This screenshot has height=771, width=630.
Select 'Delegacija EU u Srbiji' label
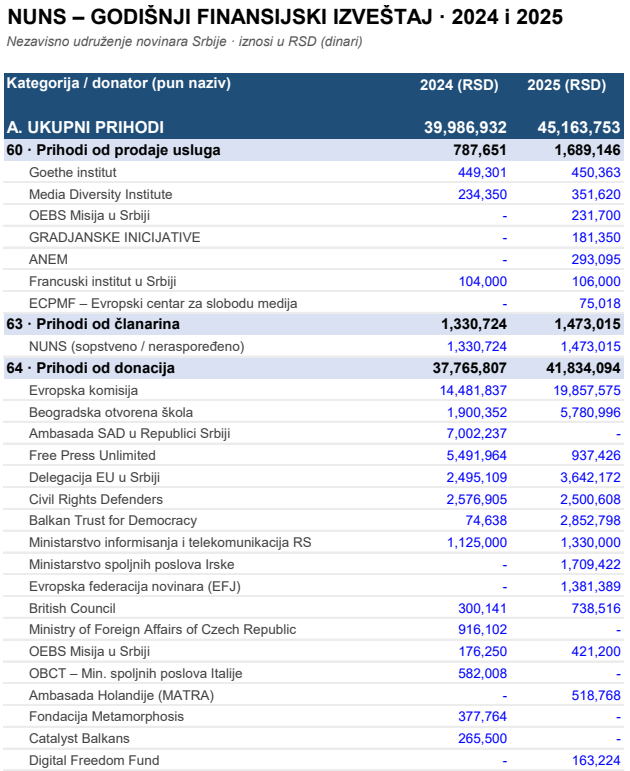(x=94, y=478)
